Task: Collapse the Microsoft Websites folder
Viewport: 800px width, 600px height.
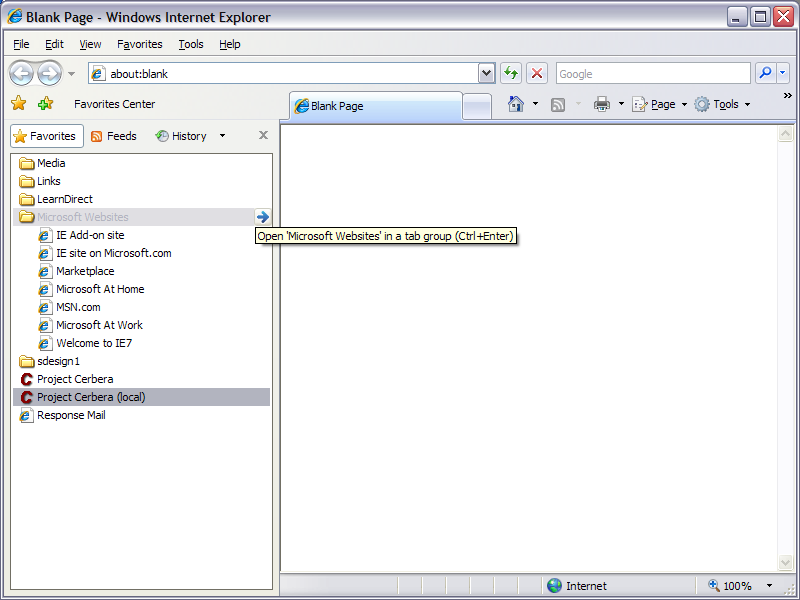Action: (82, 217)
